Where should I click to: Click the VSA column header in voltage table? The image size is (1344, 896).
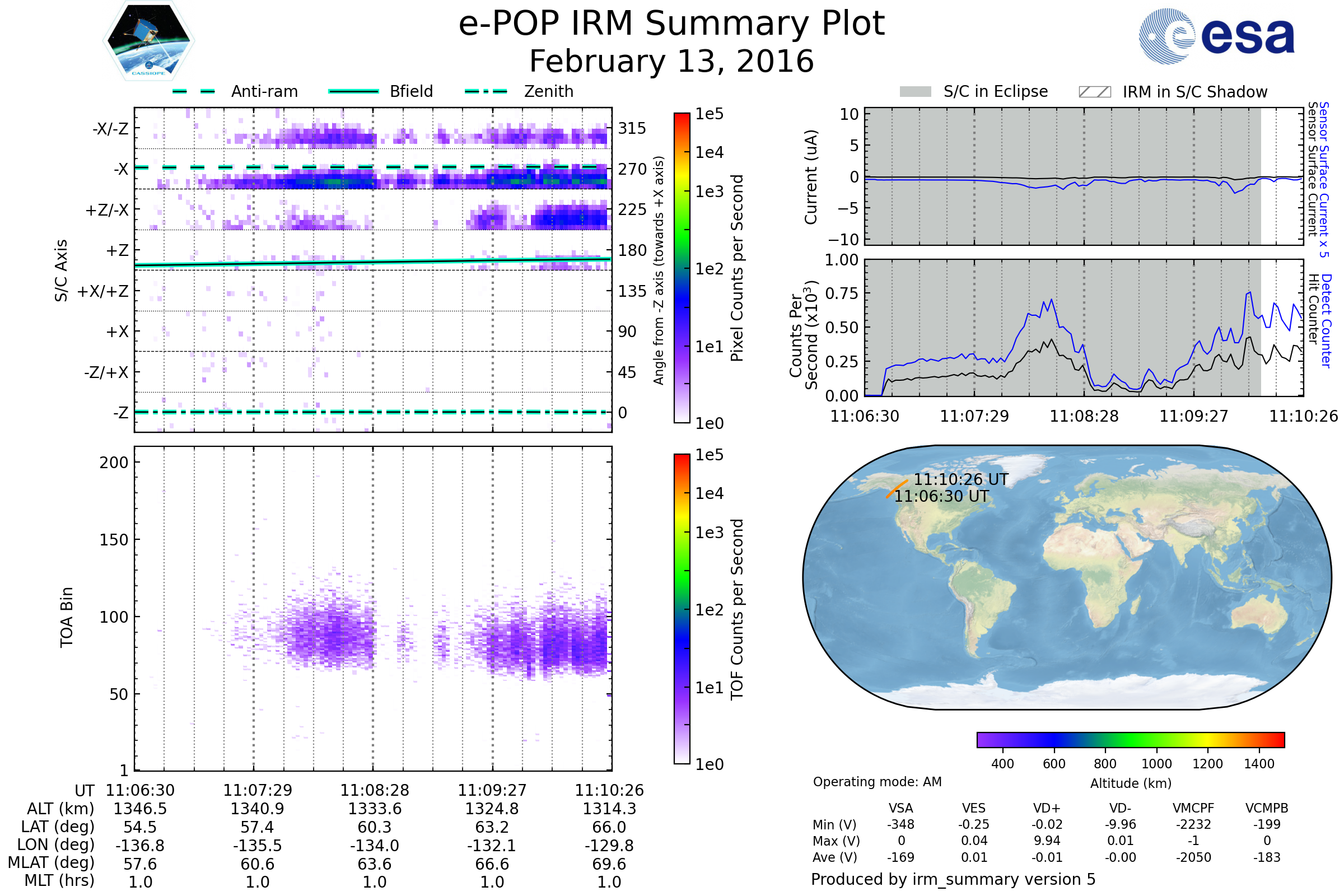(x=900, y=808)
